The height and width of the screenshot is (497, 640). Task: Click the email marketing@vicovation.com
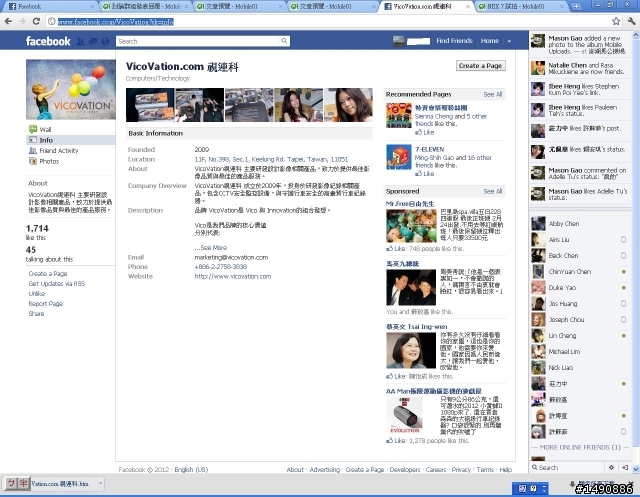(x=231, y=257)
